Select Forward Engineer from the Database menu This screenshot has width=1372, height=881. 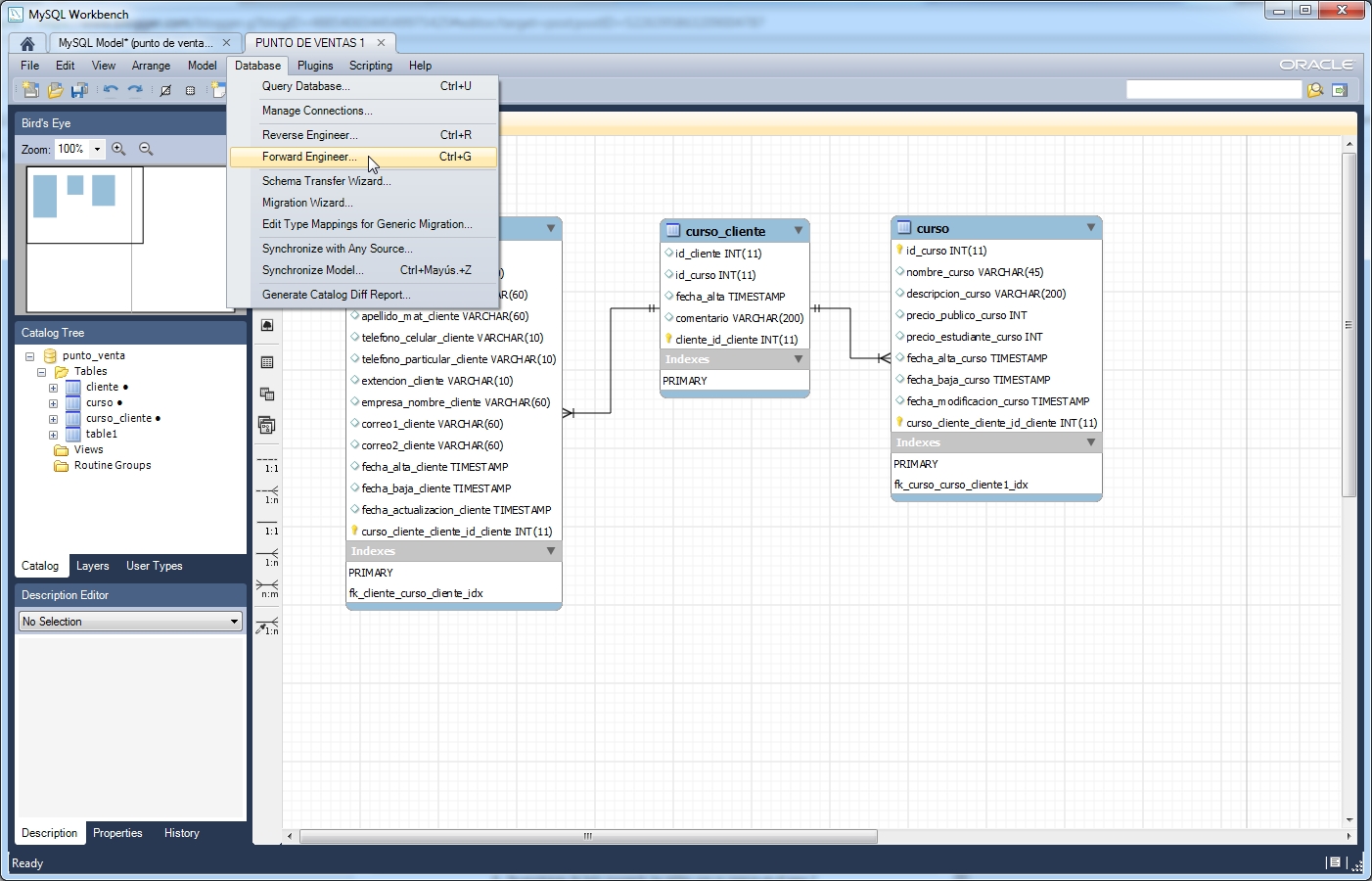[x=310, y=157]
